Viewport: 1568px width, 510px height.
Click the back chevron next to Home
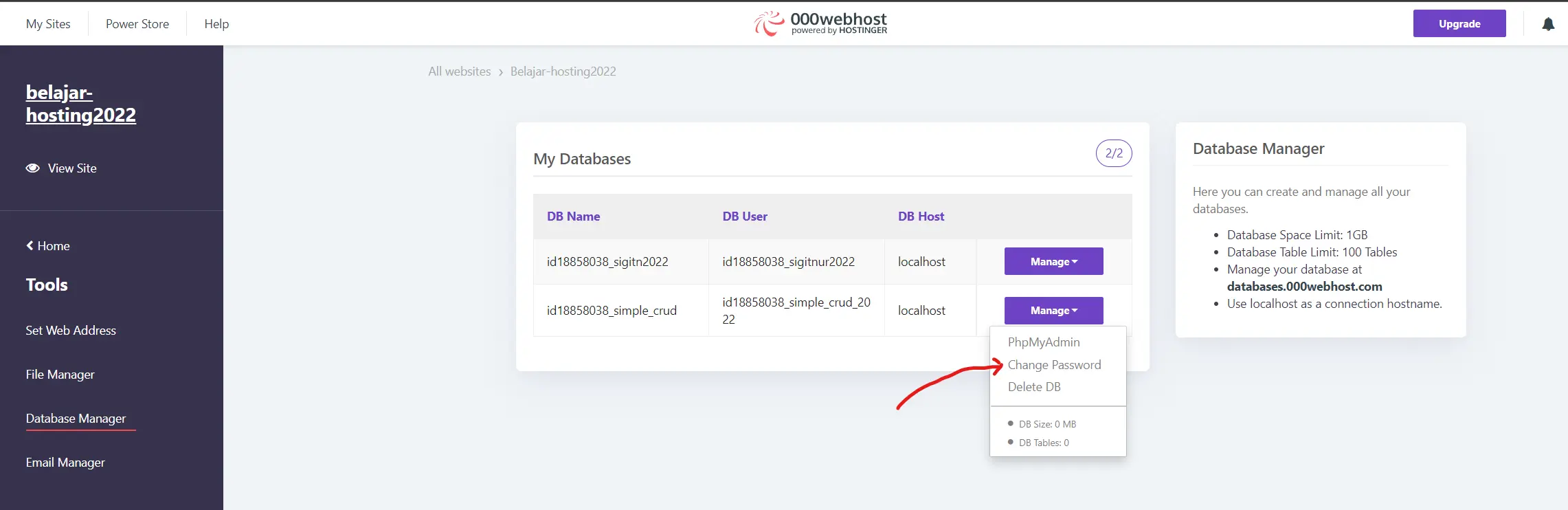30,245
